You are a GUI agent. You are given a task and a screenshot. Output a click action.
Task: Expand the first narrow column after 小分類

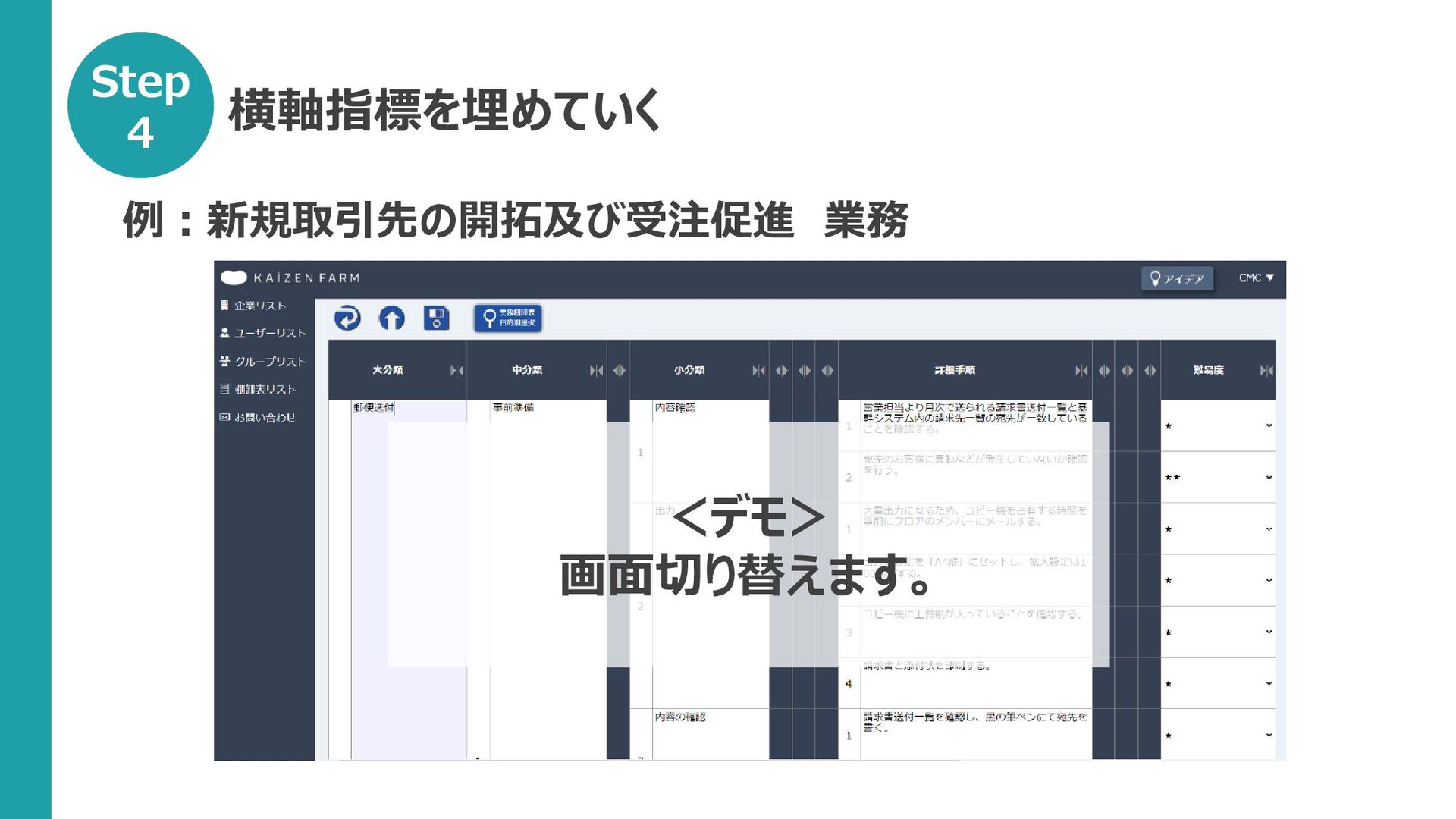coord(781,370)
